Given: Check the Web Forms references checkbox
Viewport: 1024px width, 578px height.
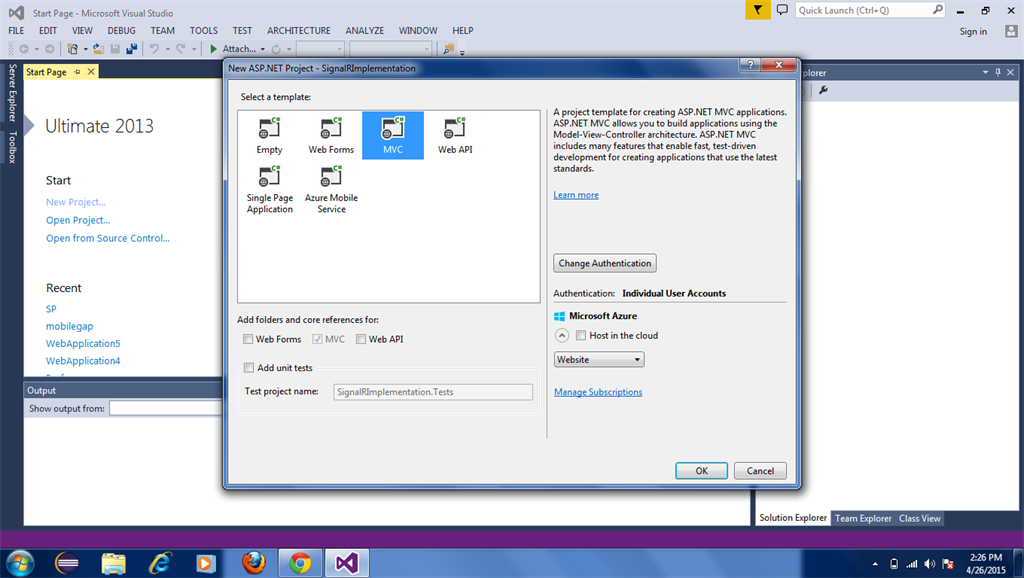Looking at the screenshot, I should tap(248, 339).
